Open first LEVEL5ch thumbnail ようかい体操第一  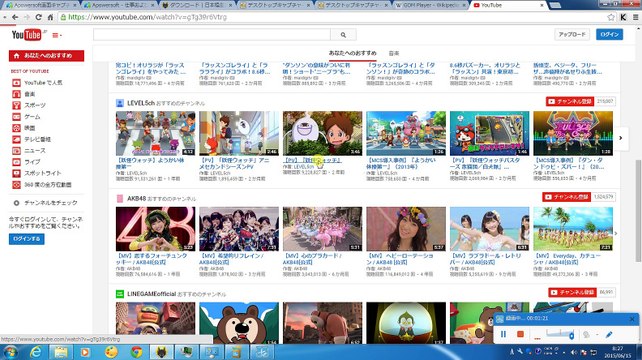155,133
